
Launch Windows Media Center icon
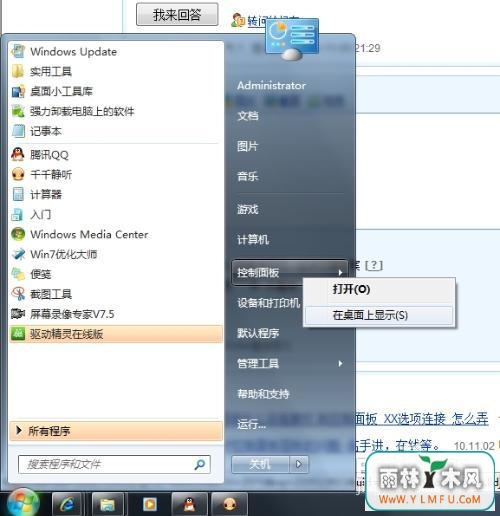coord(18,234)
